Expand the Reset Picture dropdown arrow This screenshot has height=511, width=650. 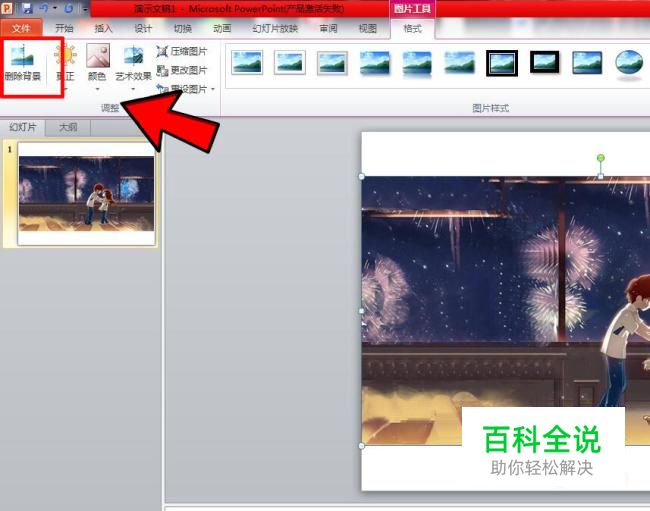[x=213, y=89]
